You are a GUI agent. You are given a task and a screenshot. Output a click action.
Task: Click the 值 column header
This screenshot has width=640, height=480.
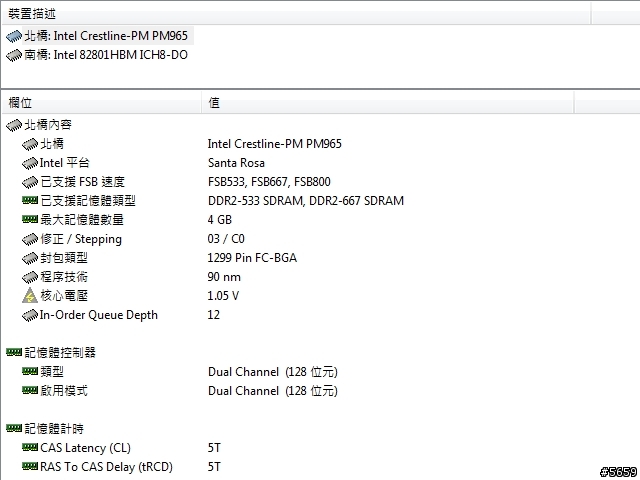(214, 102)
